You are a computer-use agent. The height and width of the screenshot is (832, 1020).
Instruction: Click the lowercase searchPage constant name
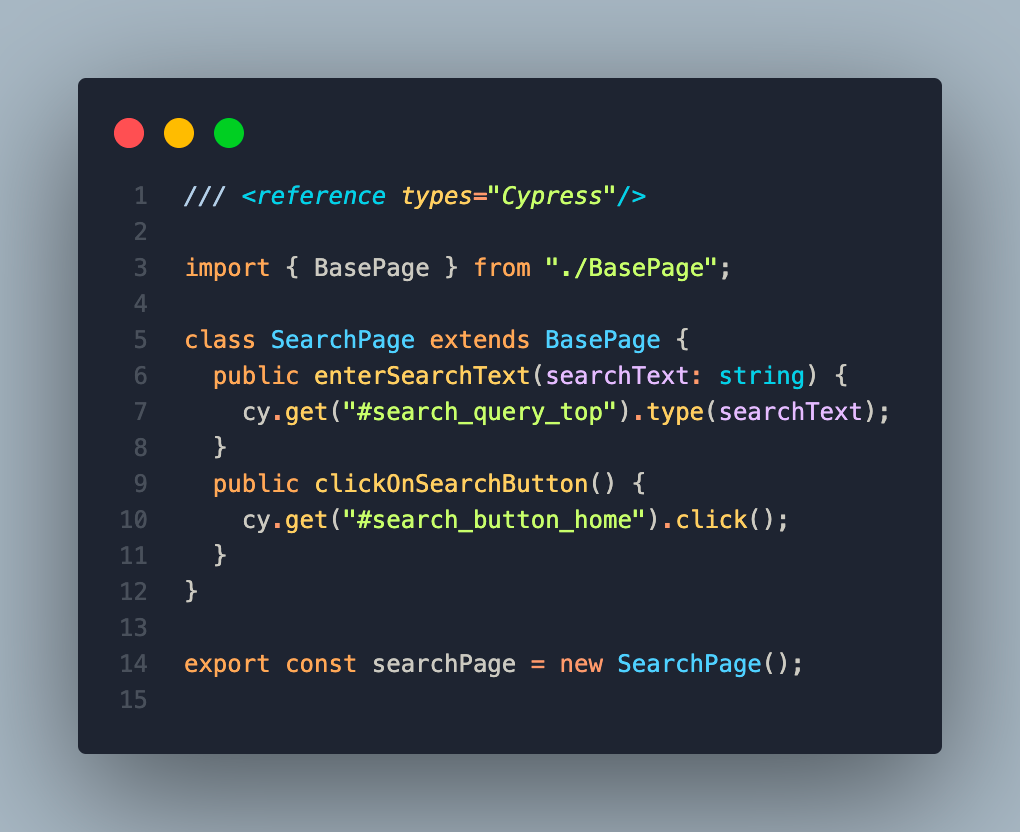pyautogui.click(x=444, y=664)
